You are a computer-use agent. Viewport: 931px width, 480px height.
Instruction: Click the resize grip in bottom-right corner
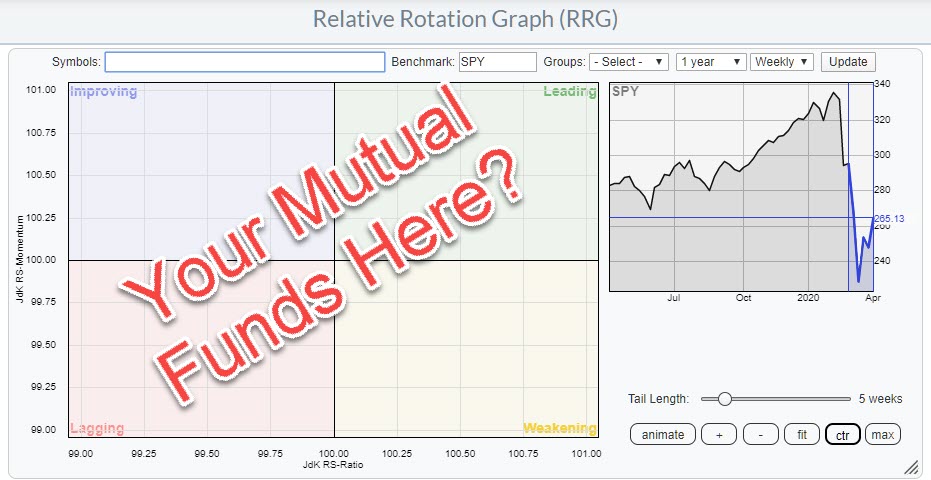pyautogui.click(x=911, y=467)
